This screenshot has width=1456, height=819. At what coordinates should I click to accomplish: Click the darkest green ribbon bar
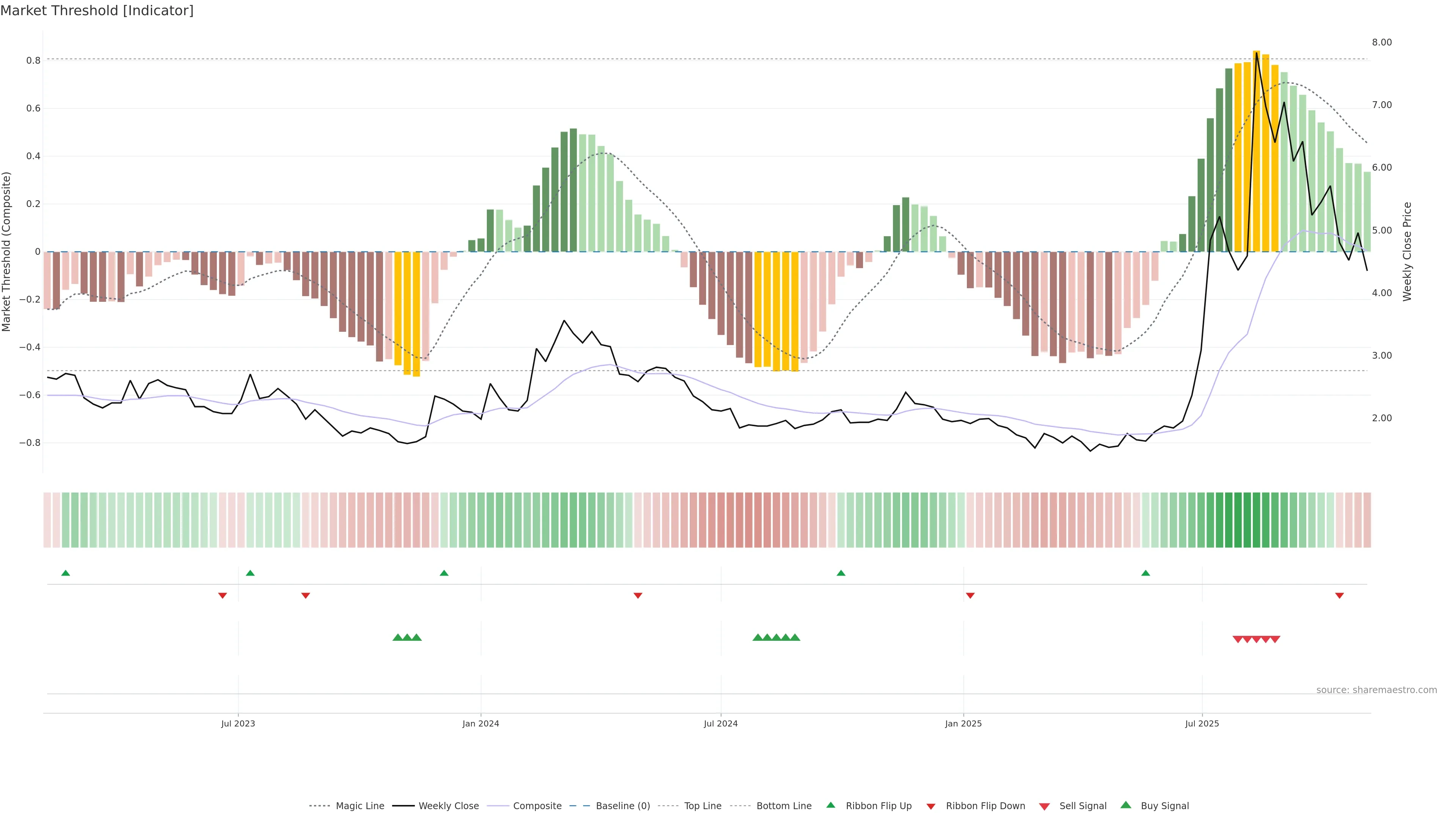click(1238, 519)
